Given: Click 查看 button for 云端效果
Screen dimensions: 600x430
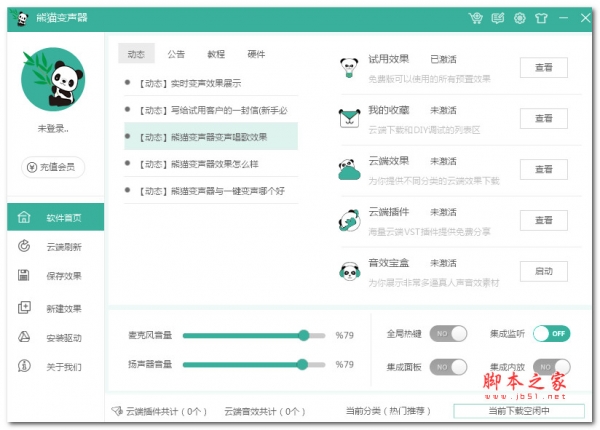Looking at the screenshot, I should [x=543, y=169].
